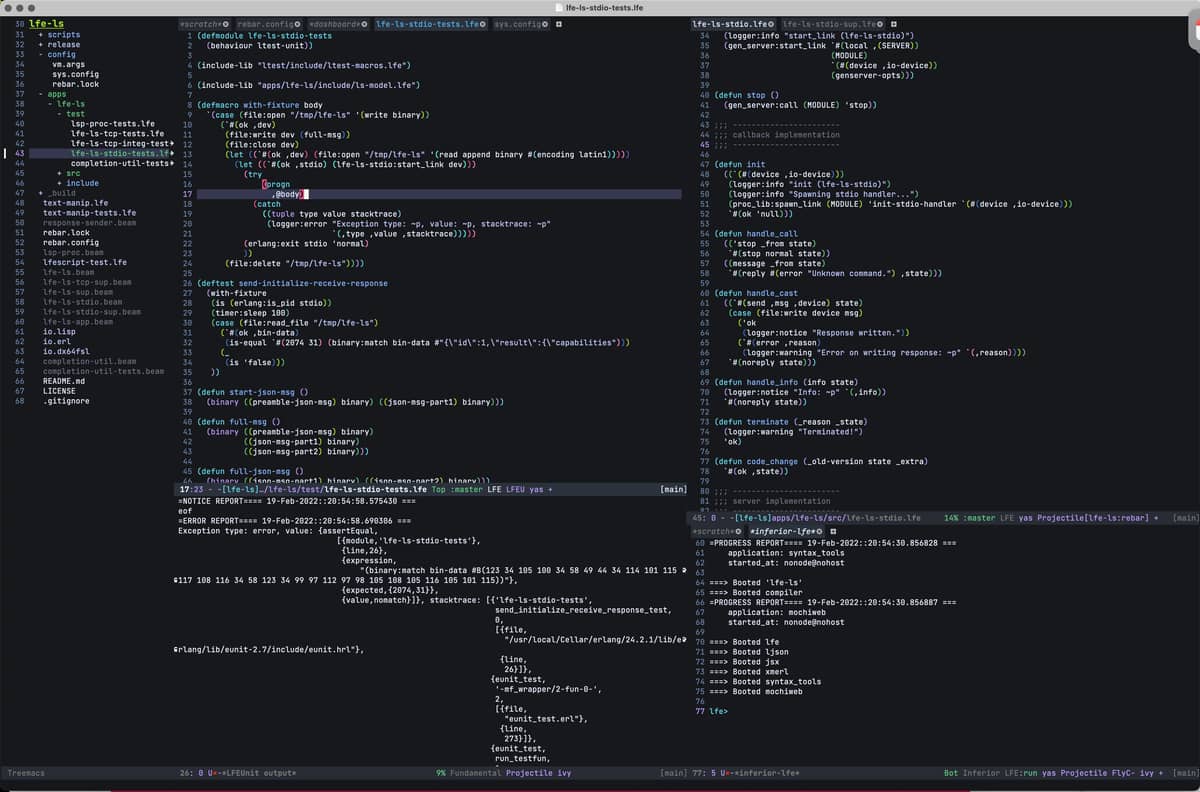Image resolution: width=1200 pixels, height=792 pixels.
Task: Collapse the lfe-ls subfolder under apps
Action: (x=50, y=104)
